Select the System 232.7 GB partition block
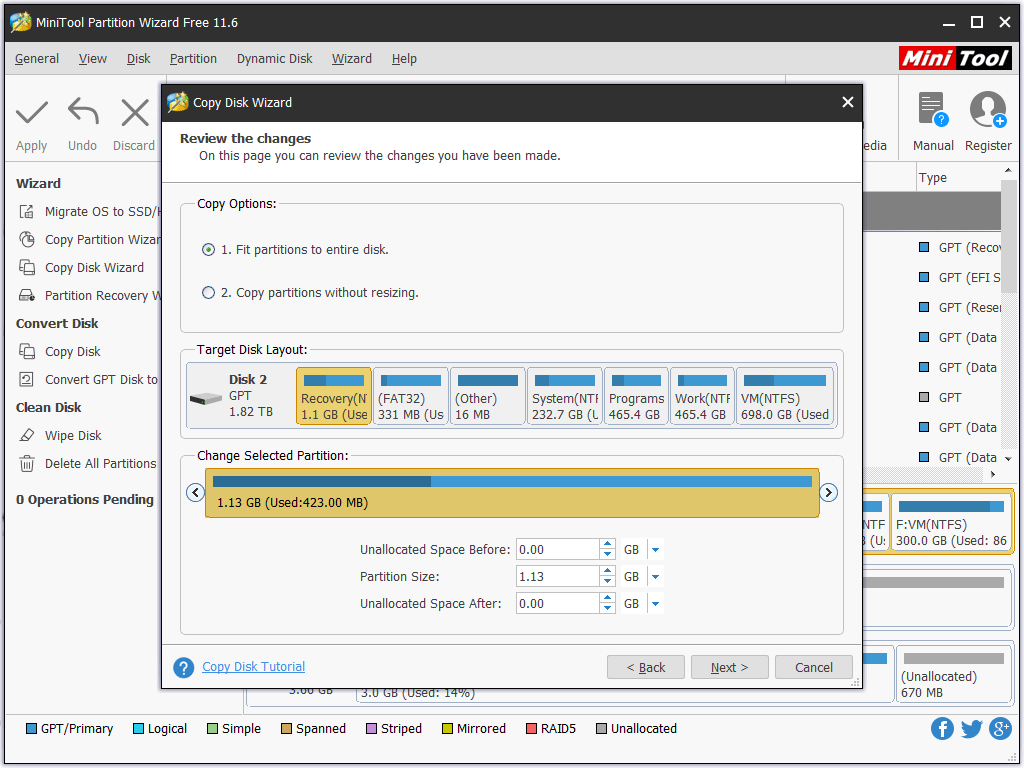 (565, 396)
